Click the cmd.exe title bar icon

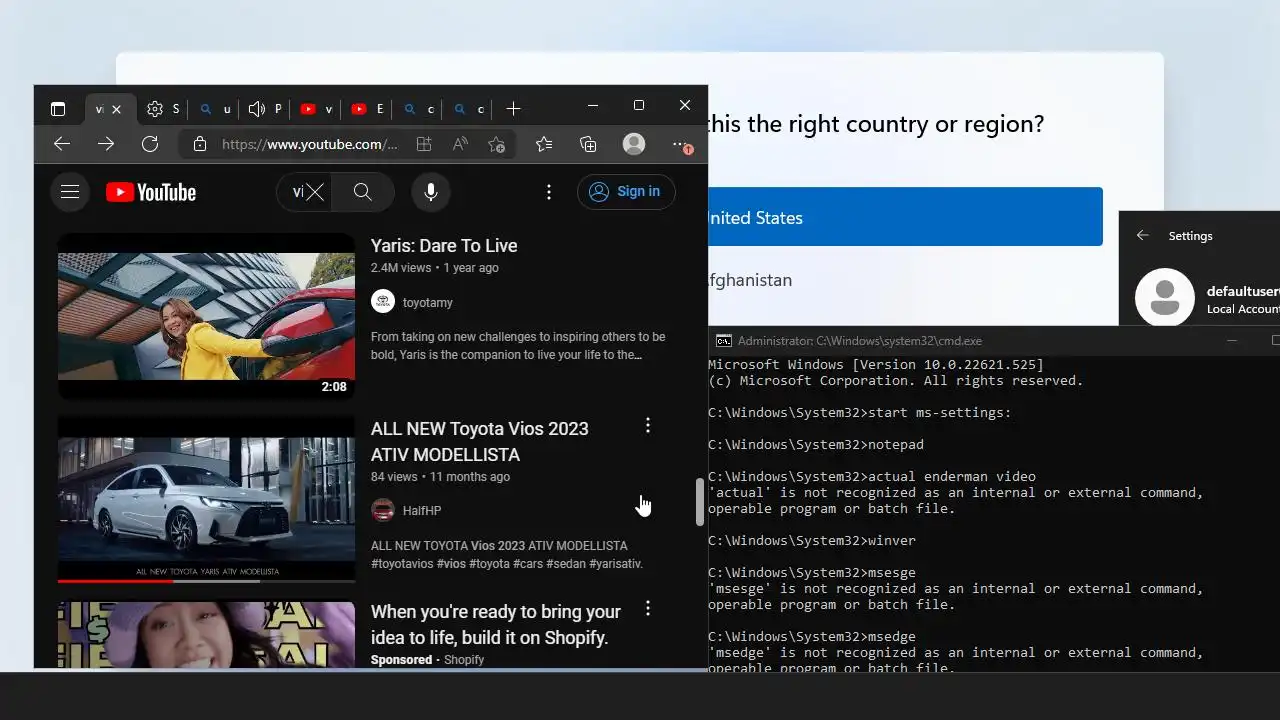pos(724,341)
